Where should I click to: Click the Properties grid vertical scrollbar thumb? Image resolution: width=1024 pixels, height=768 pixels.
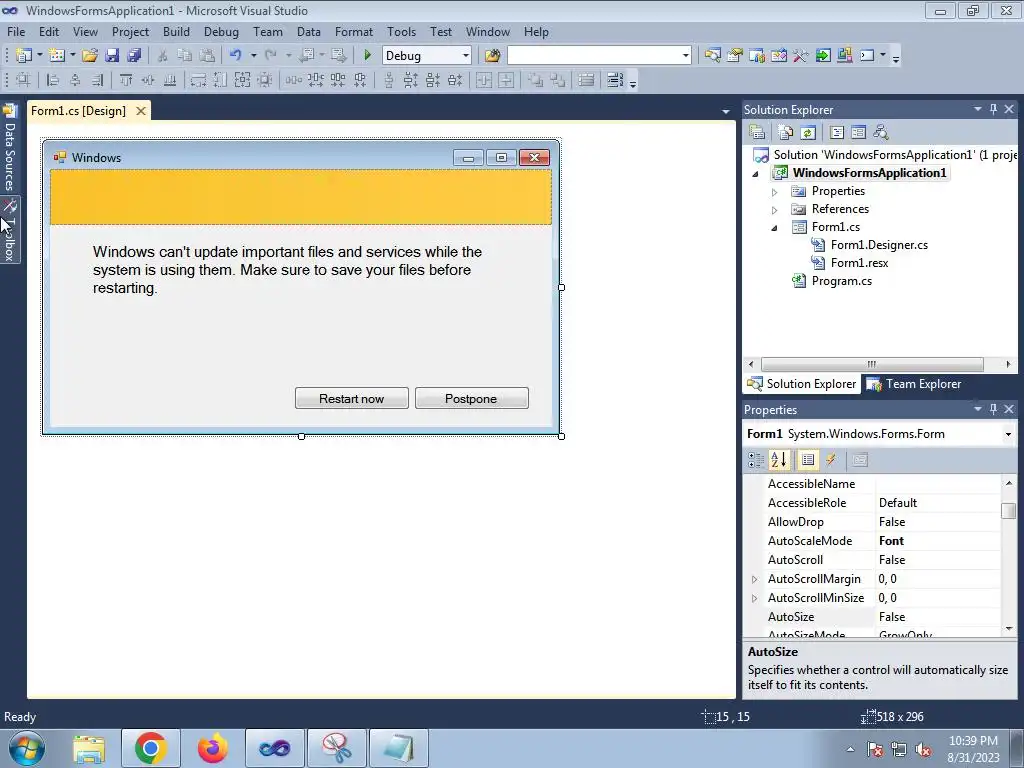[x=1008, y=510]
